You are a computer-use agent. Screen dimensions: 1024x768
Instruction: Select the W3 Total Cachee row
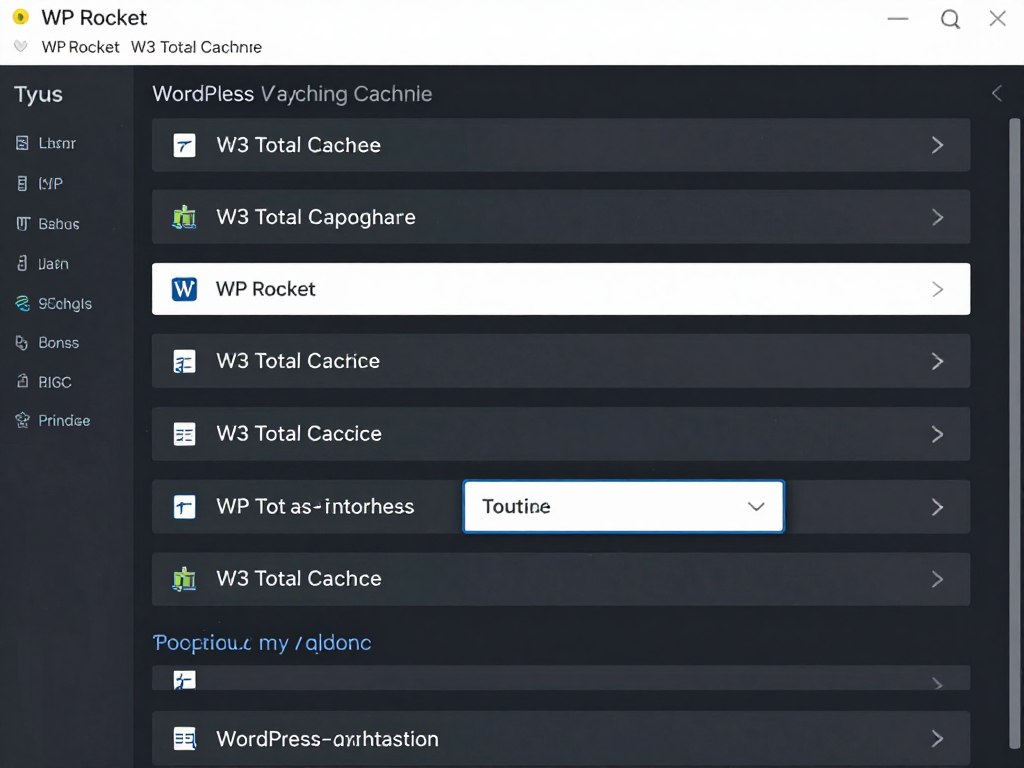click(x=561, y=145)
